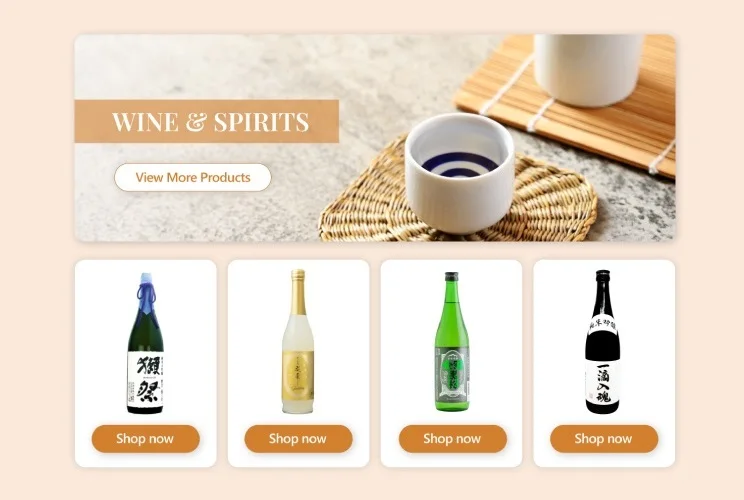The image size is (744, 500).
Task: Click the View More Products button
Action: click(193, 177)
